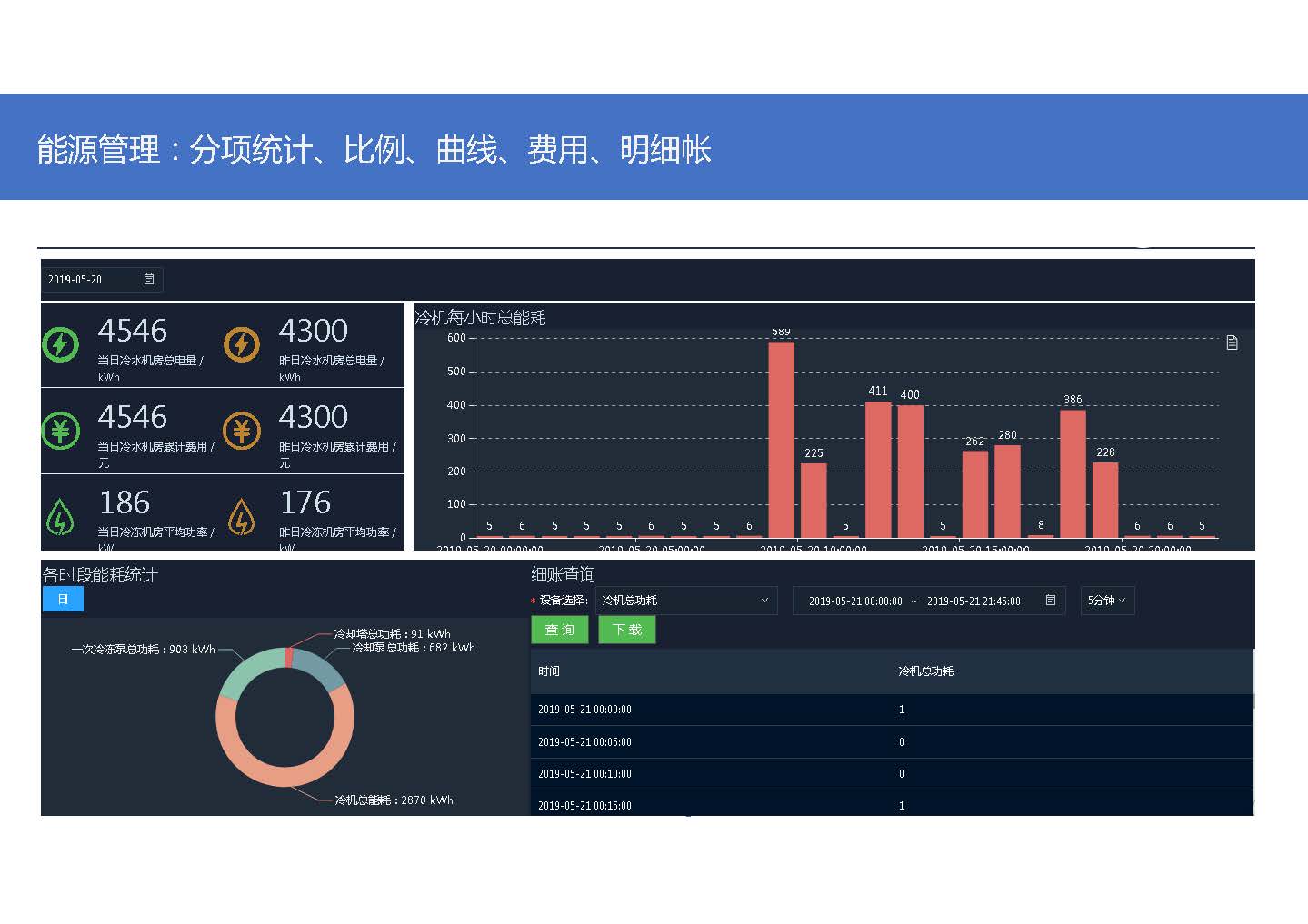Image resolution: width=1308 pixels, height=924 pixels.
Task: Click the start date 2019-05-21 00:00:00 field
Action: point(854,601)
